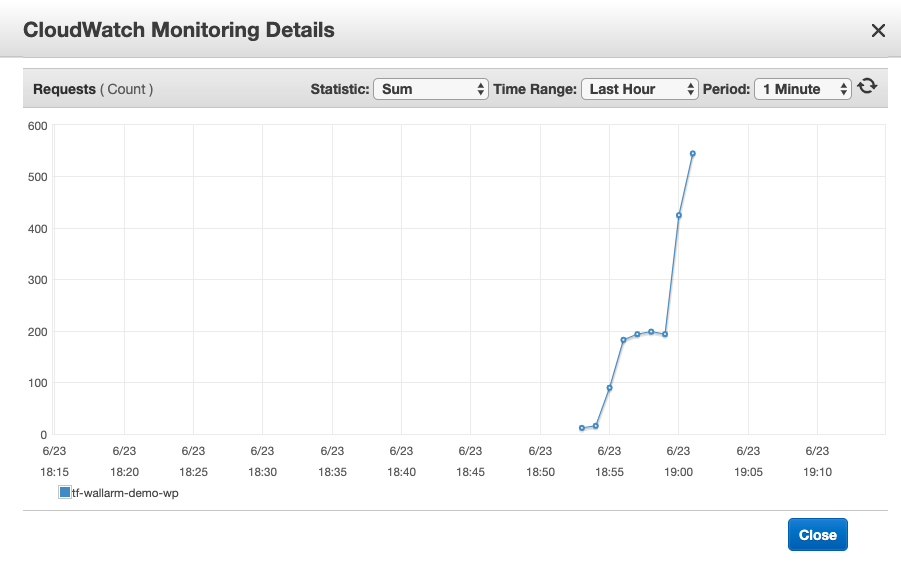Select the data point near 425
The width and height of the screenshot is (901, 562).
pos(679,215)
